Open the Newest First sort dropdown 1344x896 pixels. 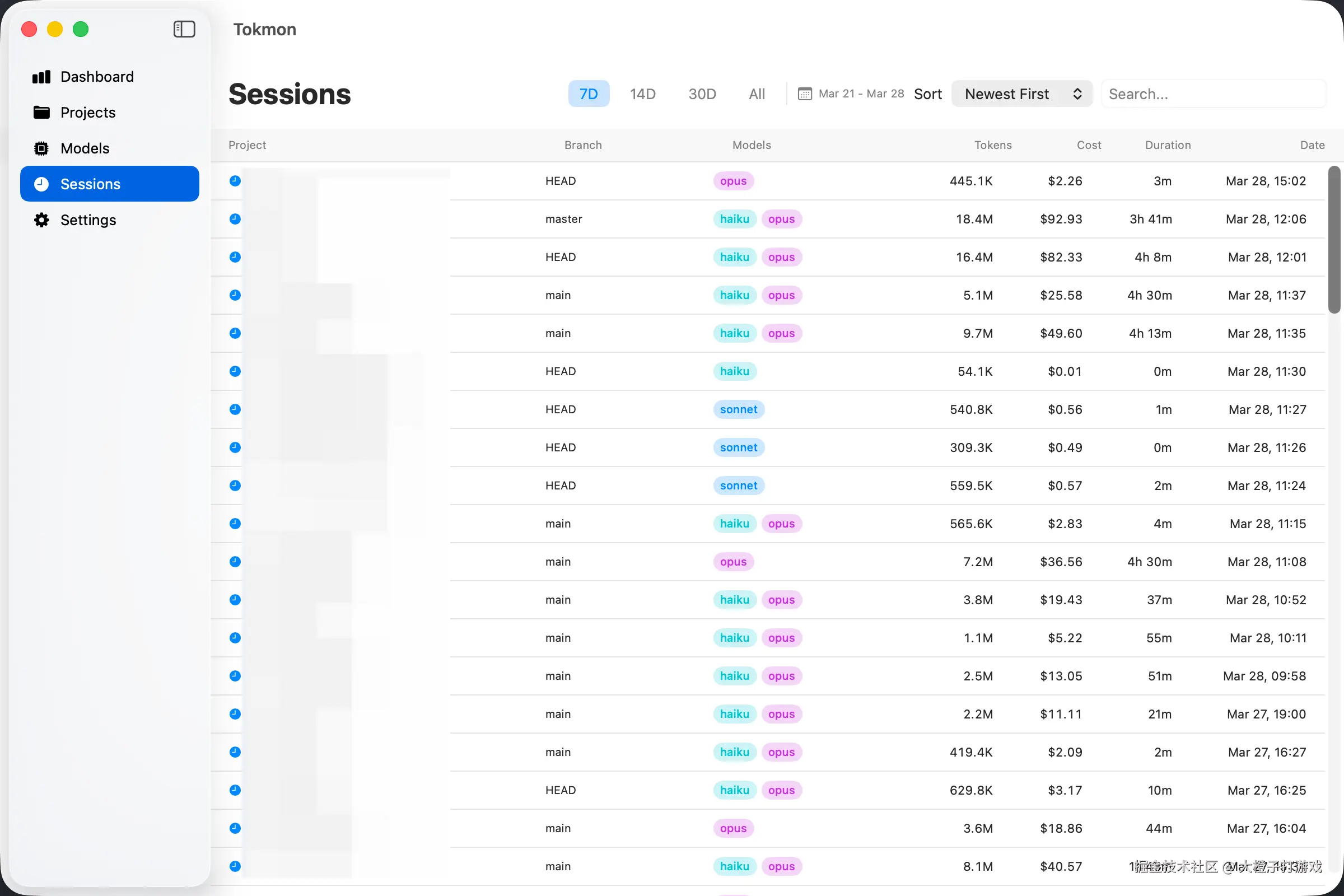1007,94
